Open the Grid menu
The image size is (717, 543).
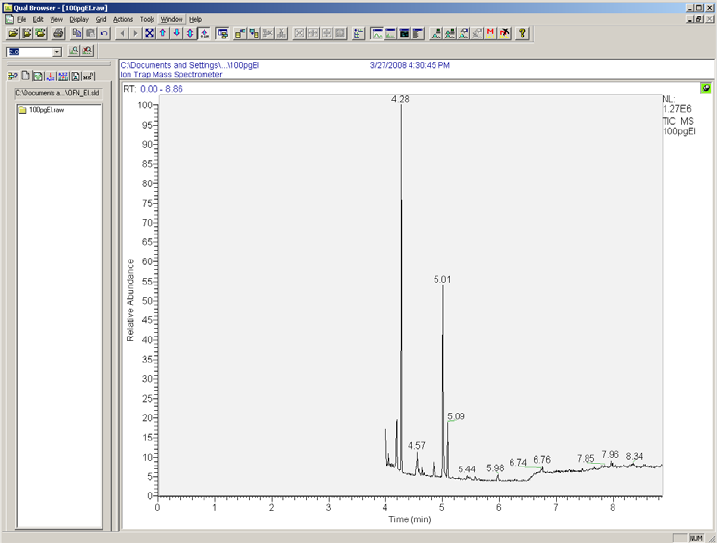(x=100, y=19)
